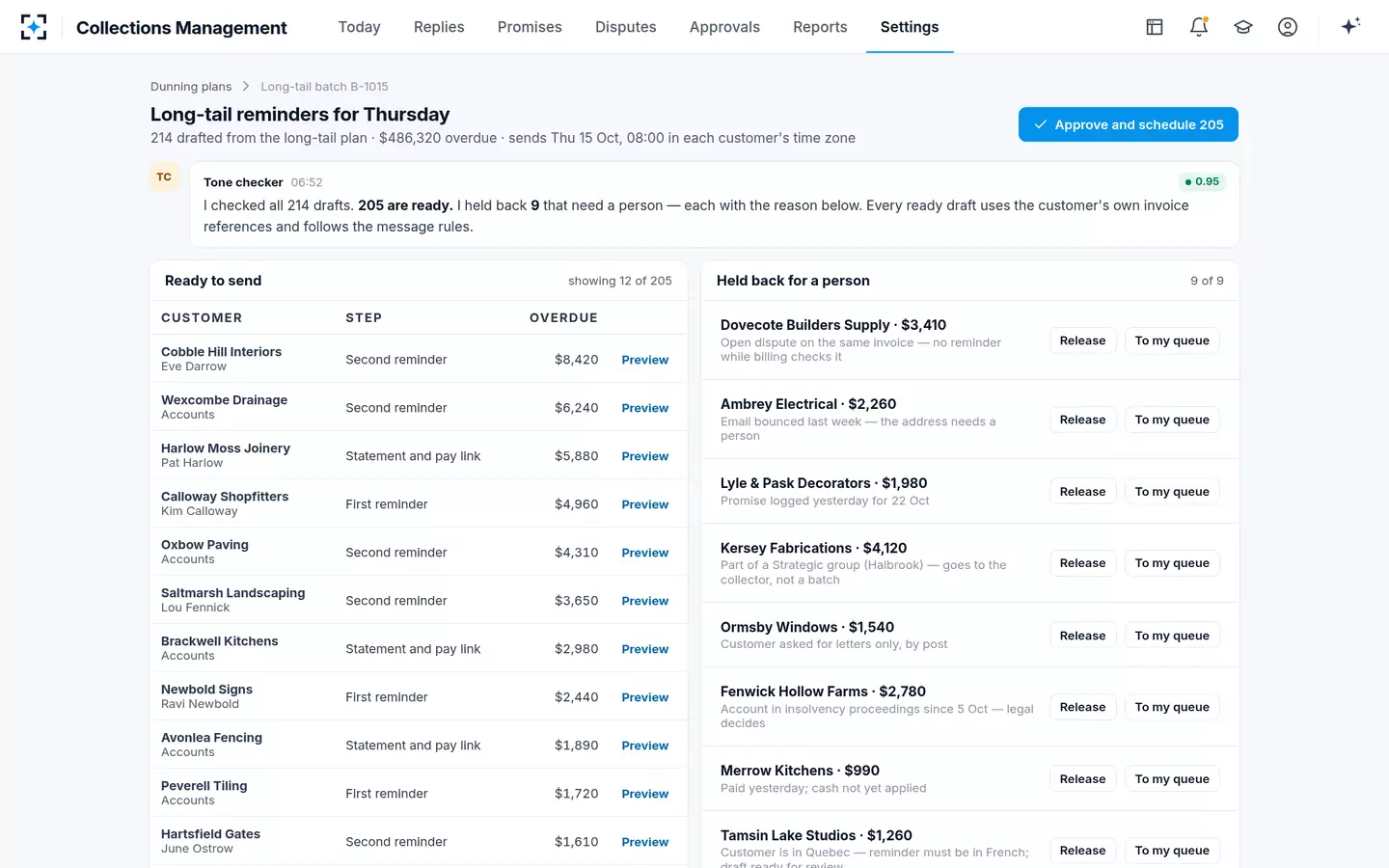
Task: View the Reports tab
Action: pos(820,27)
